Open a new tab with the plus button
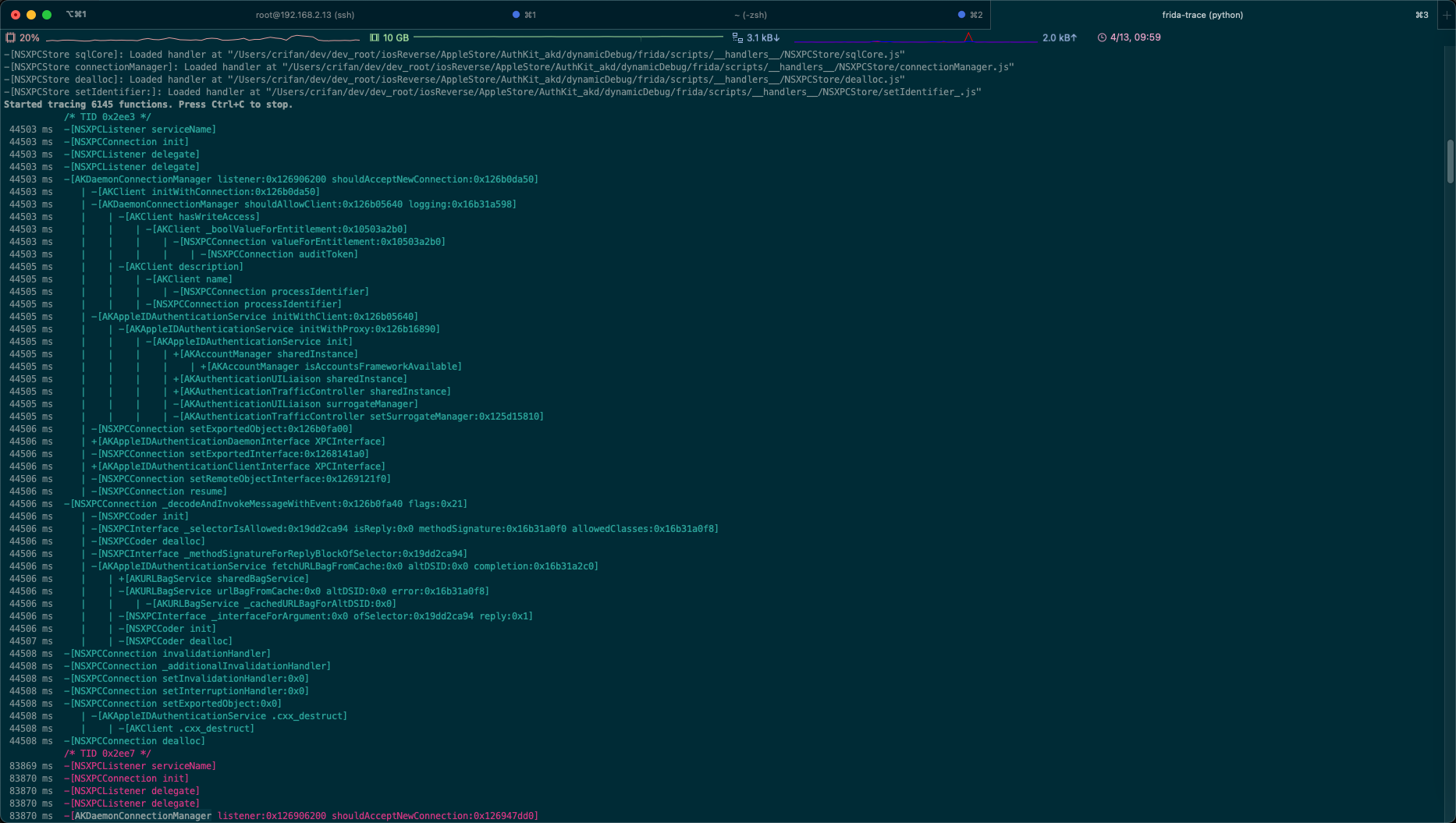The image size is (1456, 823). (1446, 15)
